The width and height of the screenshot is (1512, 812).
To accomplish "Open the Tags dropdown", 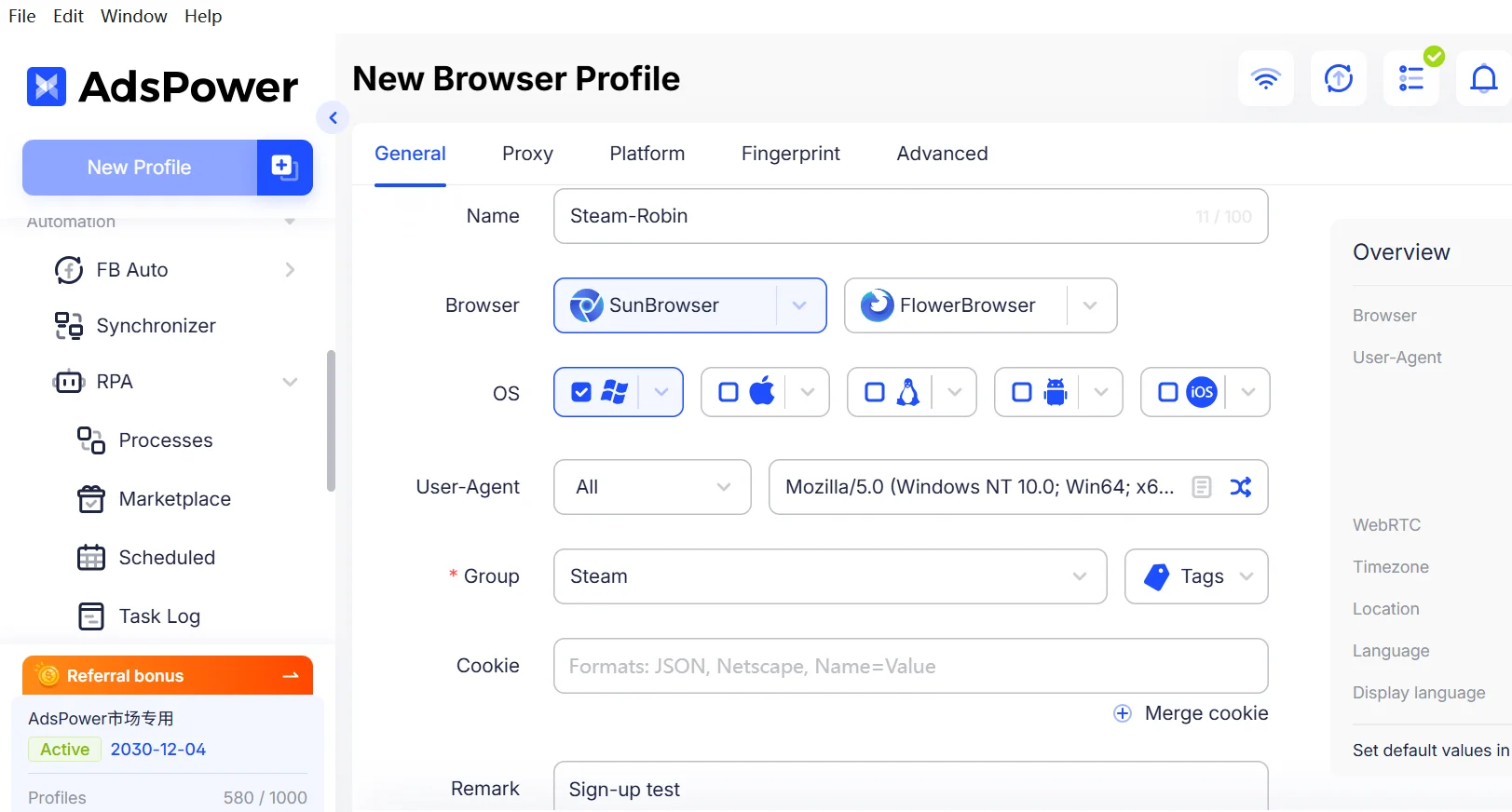I will coord(1196,576).
